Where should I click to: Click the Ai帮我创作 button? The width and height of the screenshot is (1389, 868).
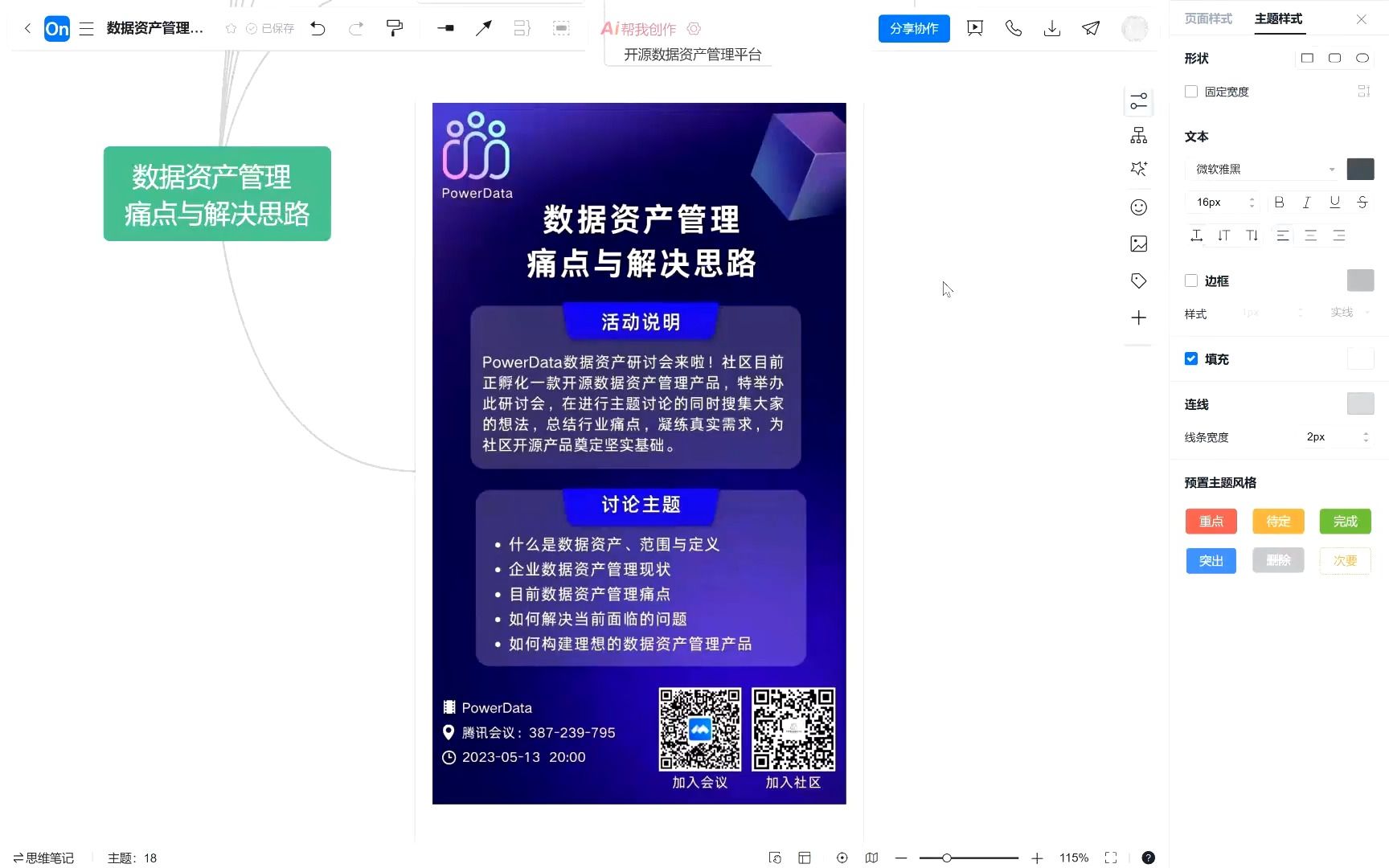[639, 29]
